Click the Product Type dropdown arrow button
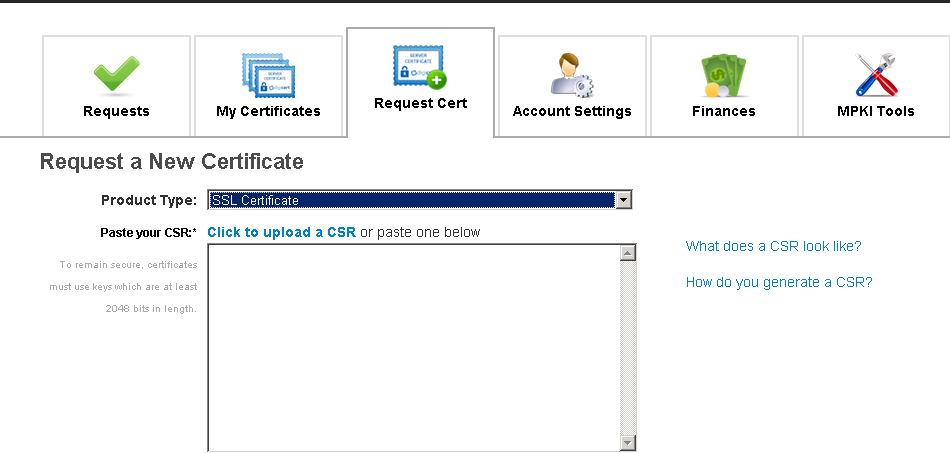 tap(623, 200)
